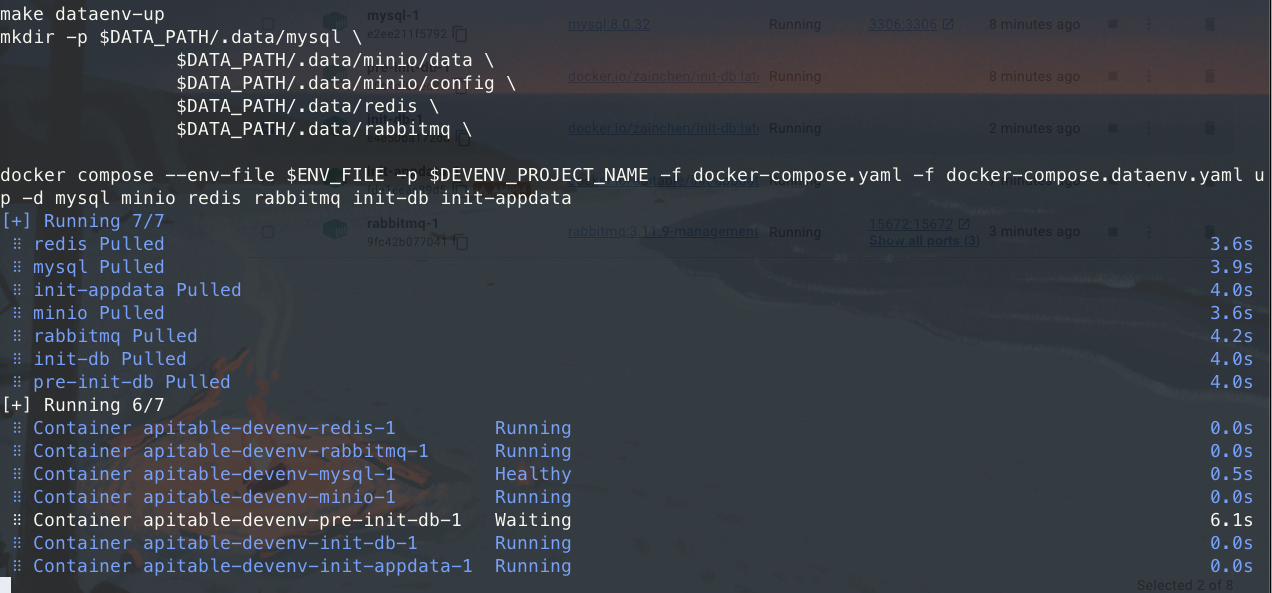Viewport: 1272px width, 593px height.
Task: Click 'Container apitable-devenv-mysql-1' text
Action: coord(214,474)
